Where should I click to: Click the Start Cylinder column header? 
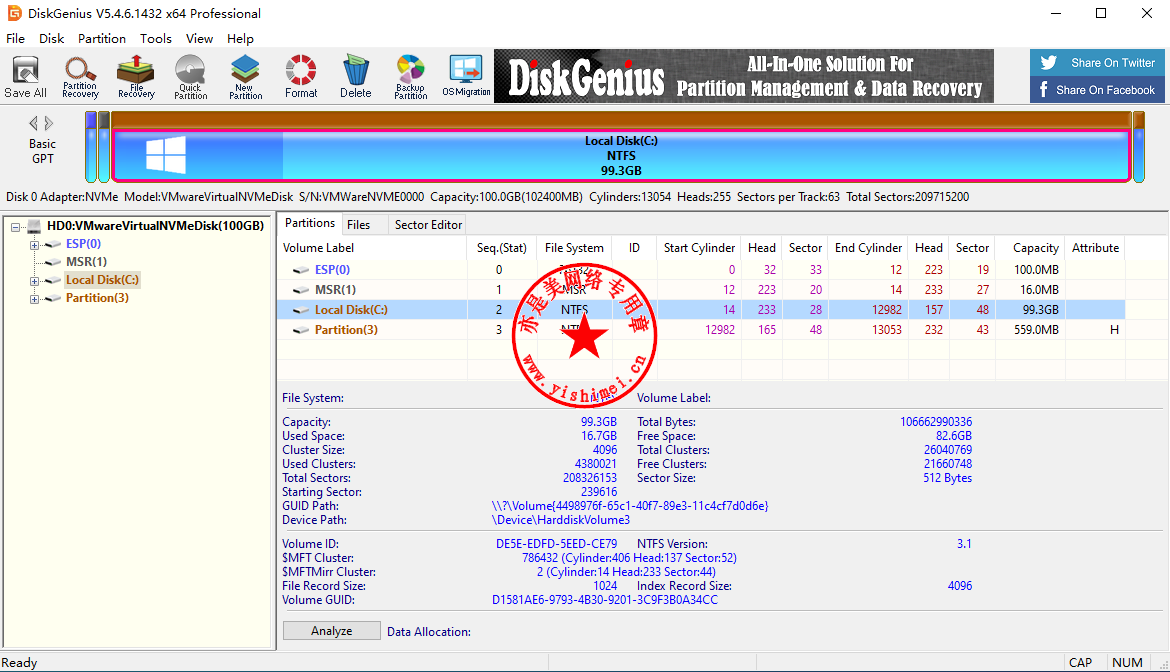(699, 248)
